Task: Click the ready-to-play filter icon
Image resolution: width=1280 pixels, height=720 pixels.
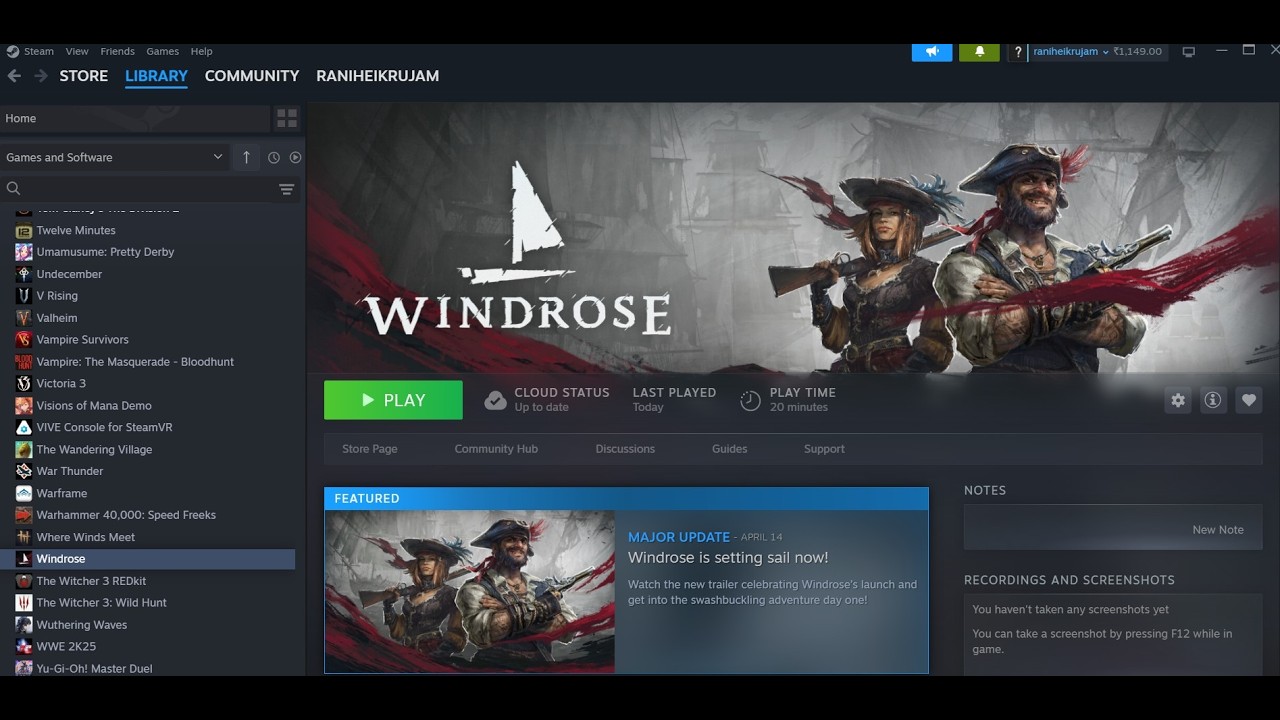Action: click(295, 157)
